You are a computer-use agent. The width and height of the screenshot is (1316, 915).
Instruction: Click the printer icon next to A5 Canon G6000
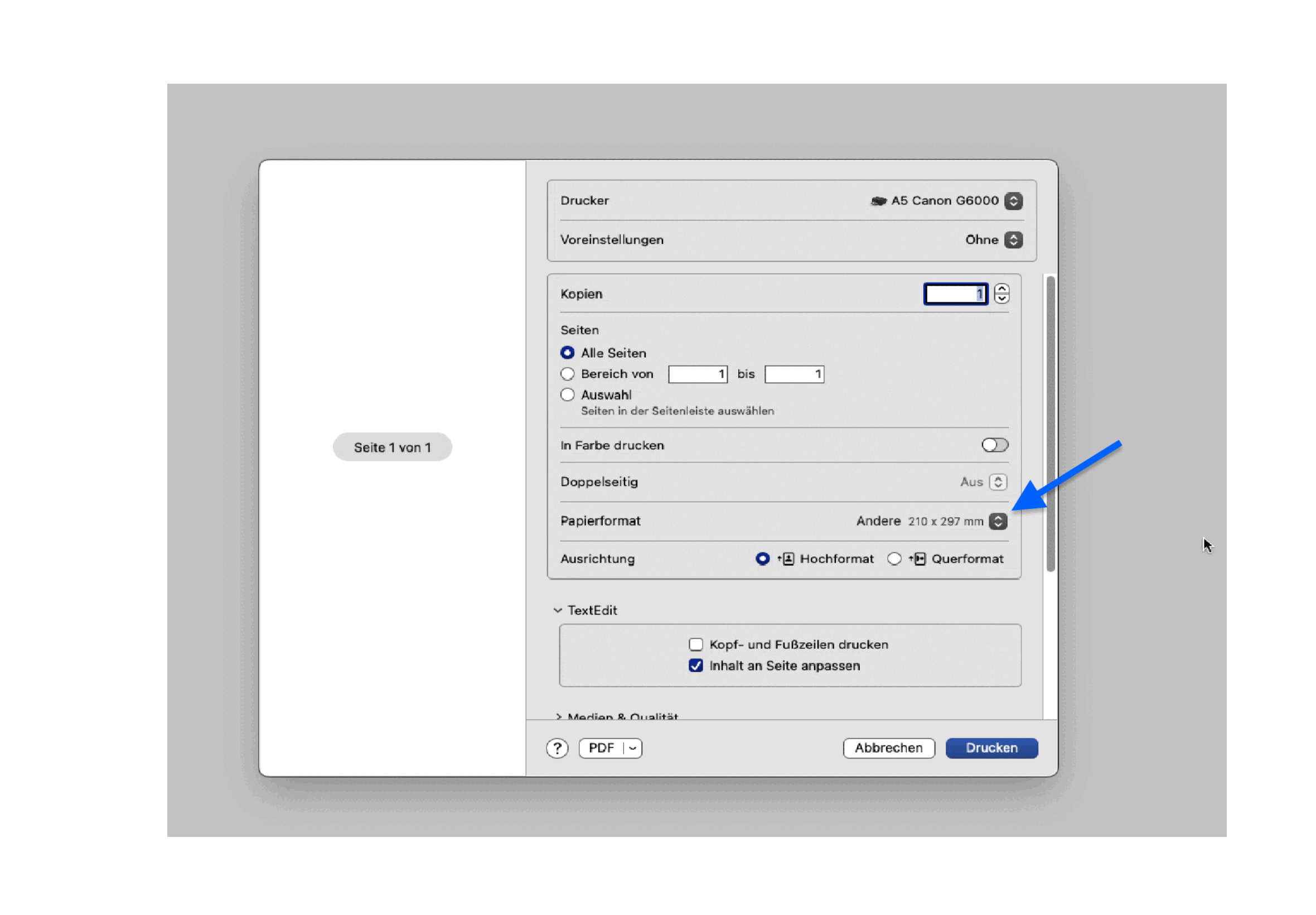[878, 201]
